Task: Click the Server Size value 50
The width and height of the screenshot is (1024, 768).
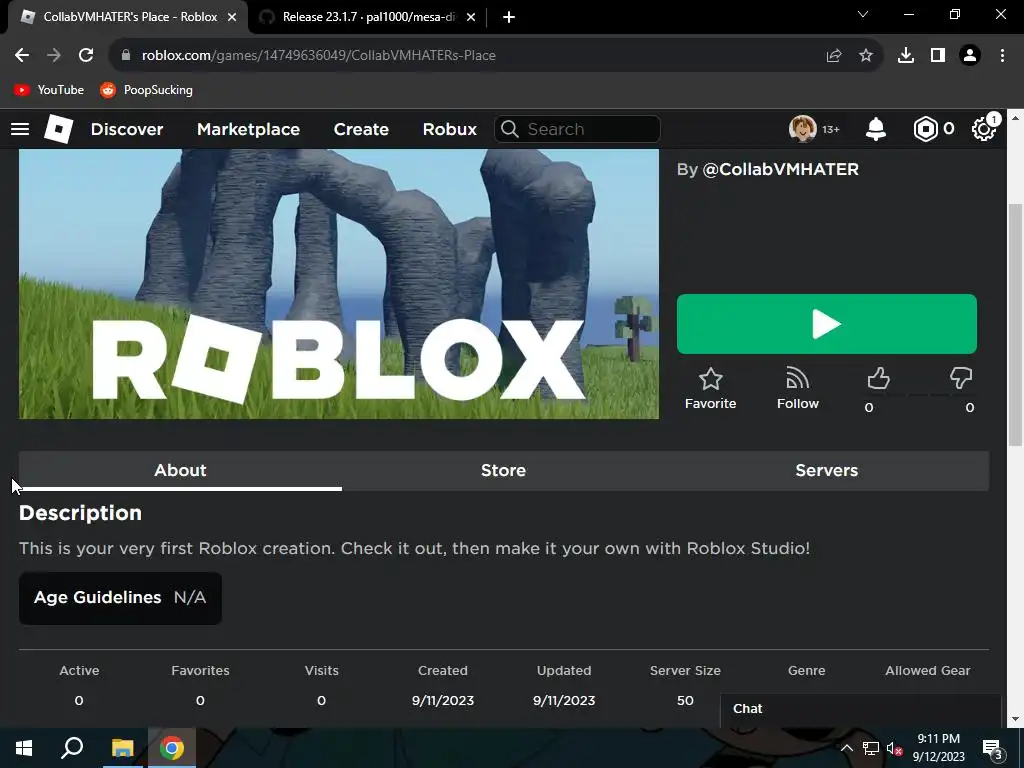Action: click(x=685, y=701)
